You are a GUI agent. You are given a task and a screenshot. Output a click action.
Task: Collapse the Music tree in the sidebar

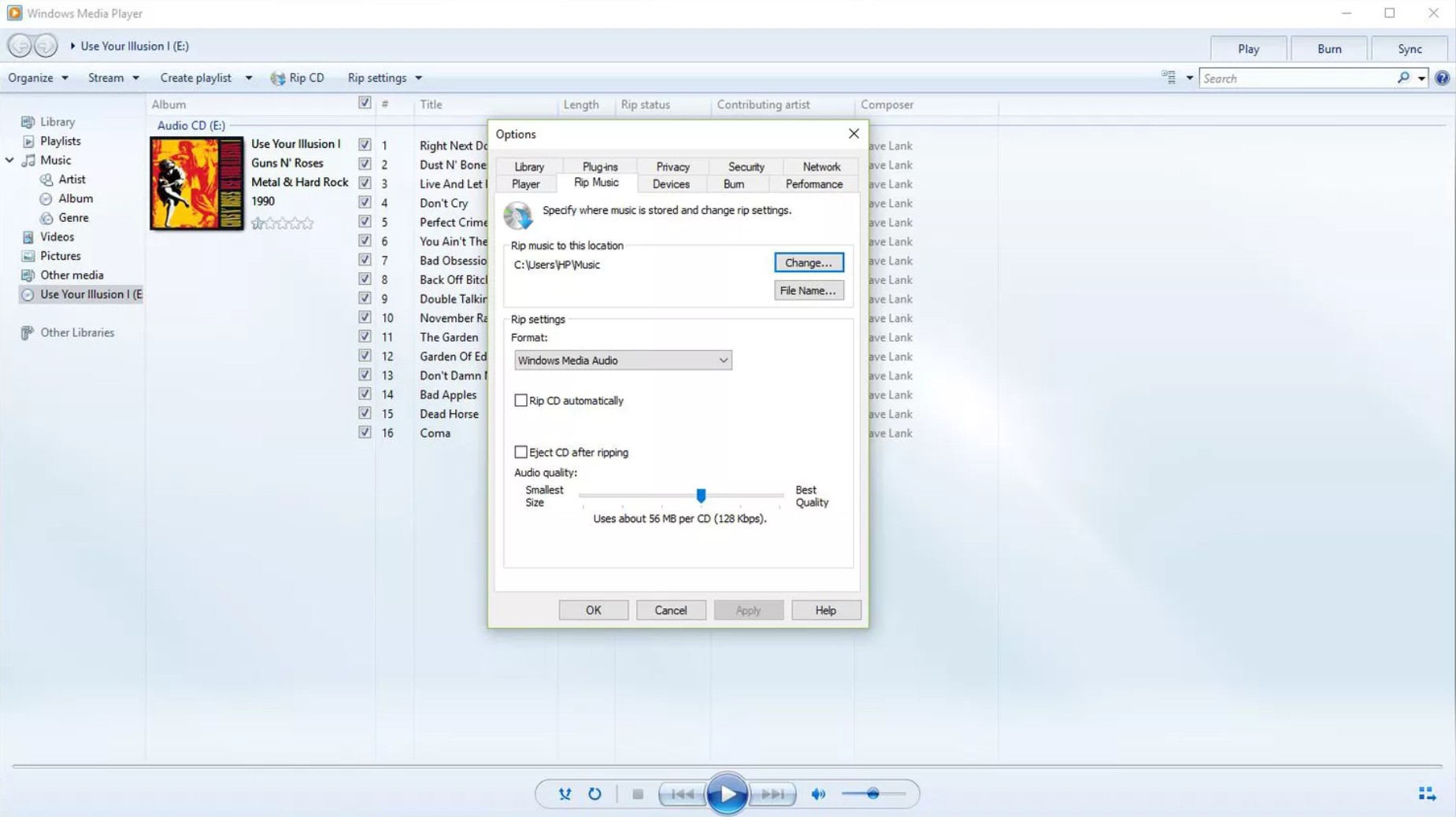9,160
